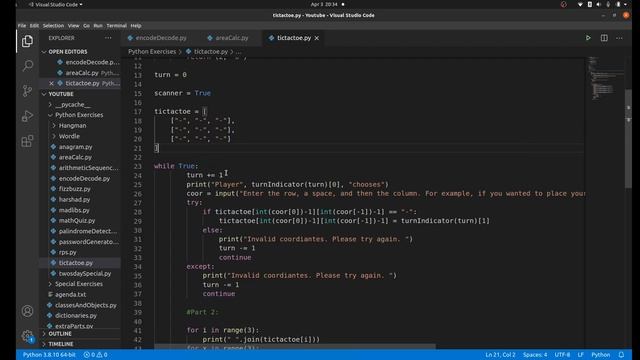
Task: Click Ln 21, Col 2 cursor position
Action: pyautogui.click(x=500, y=355)
